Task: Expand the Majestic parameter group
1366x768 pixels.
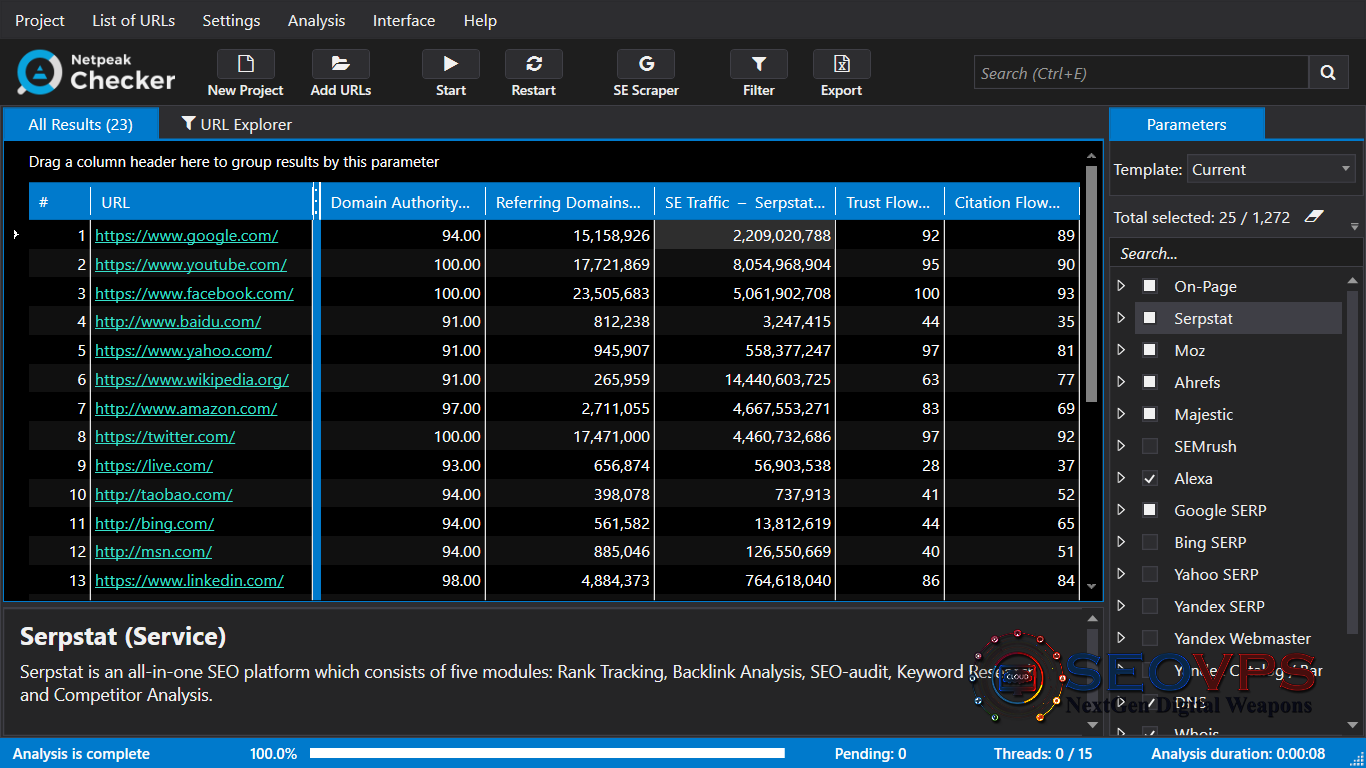Action: click(1121, 414)
